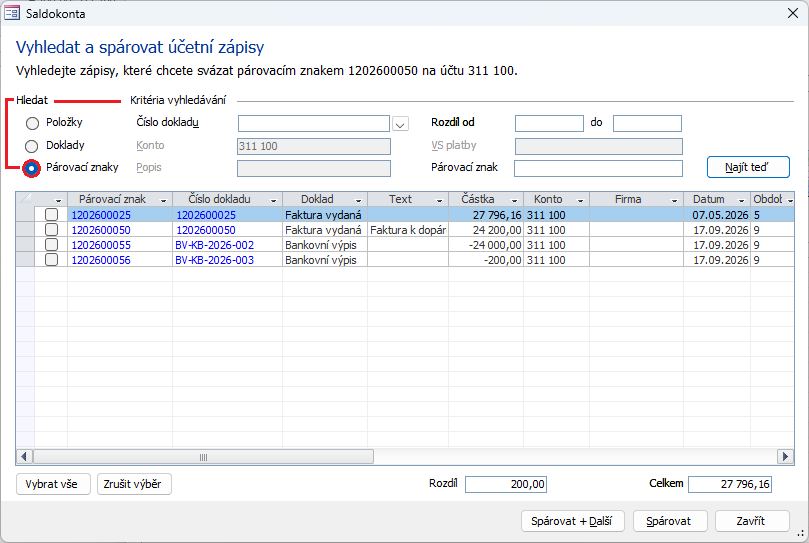Screen dimensions: 809x543
Task: Open filter arrow on Období column
Action: (790, 200)
